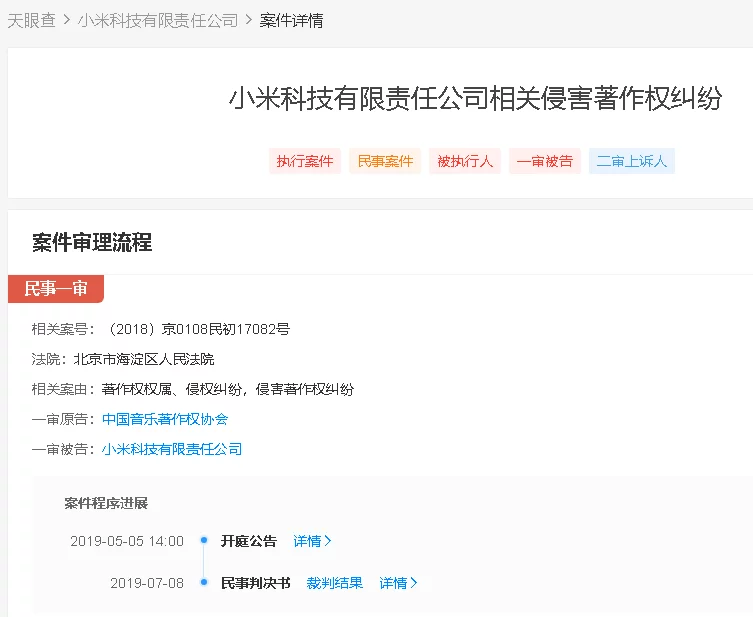
Task: Click 案件程序进展 subheading
Action: tap(106, 503)
